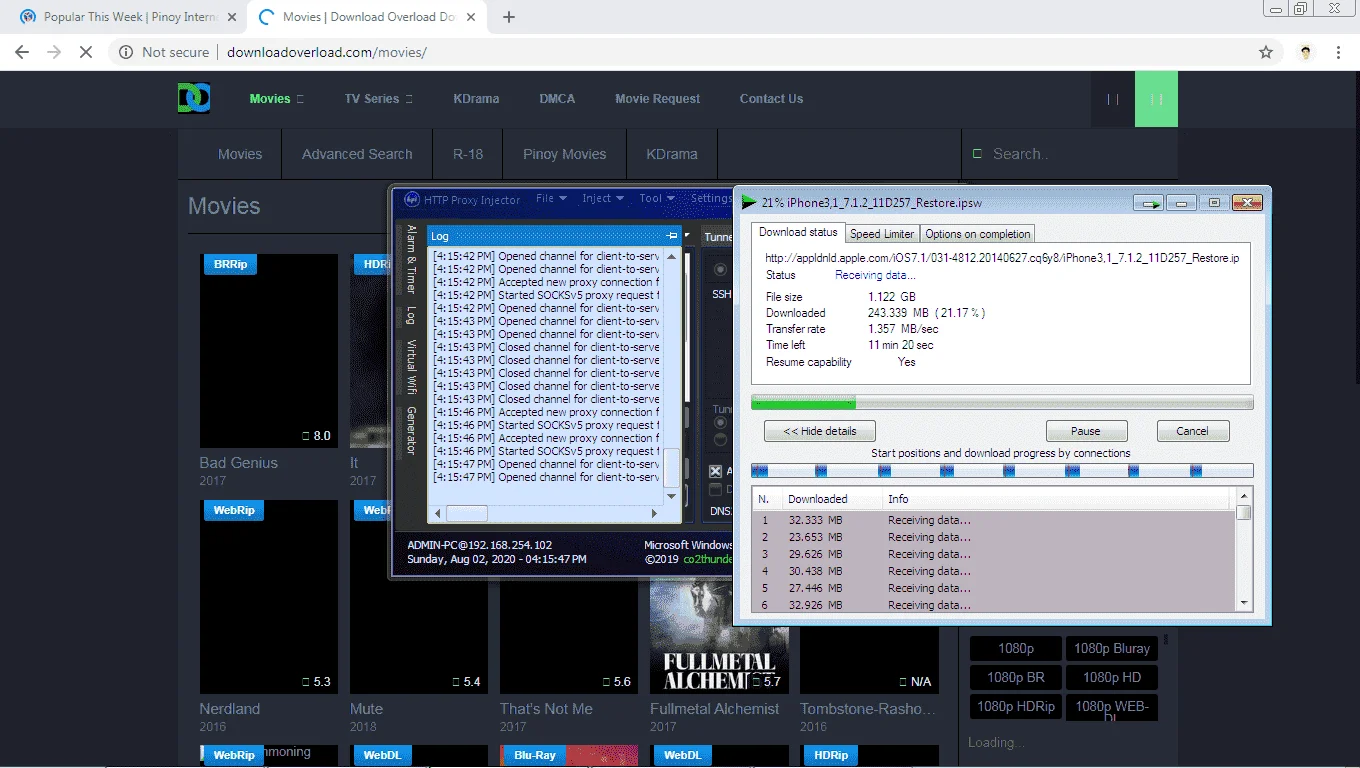Select the Download status tab
The height and width of the screenshot is (768, 1360).
pos(798,232)
